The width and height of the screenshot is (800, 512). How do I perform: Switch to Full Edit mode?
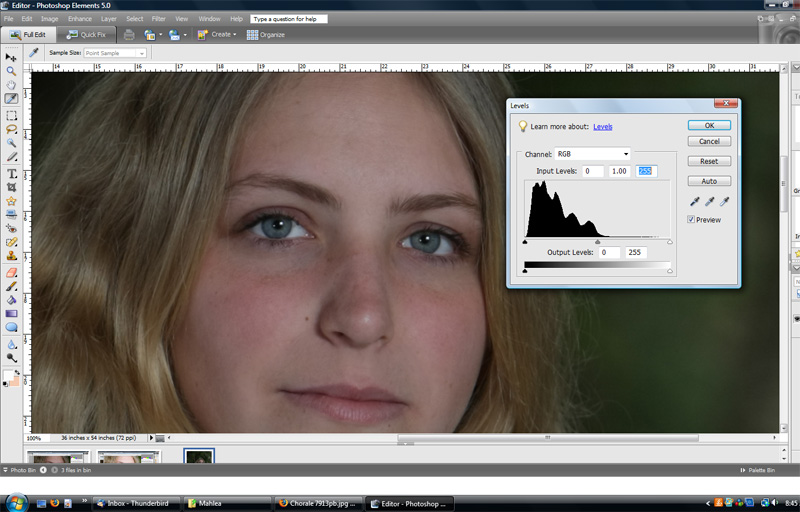click(28, 35)
